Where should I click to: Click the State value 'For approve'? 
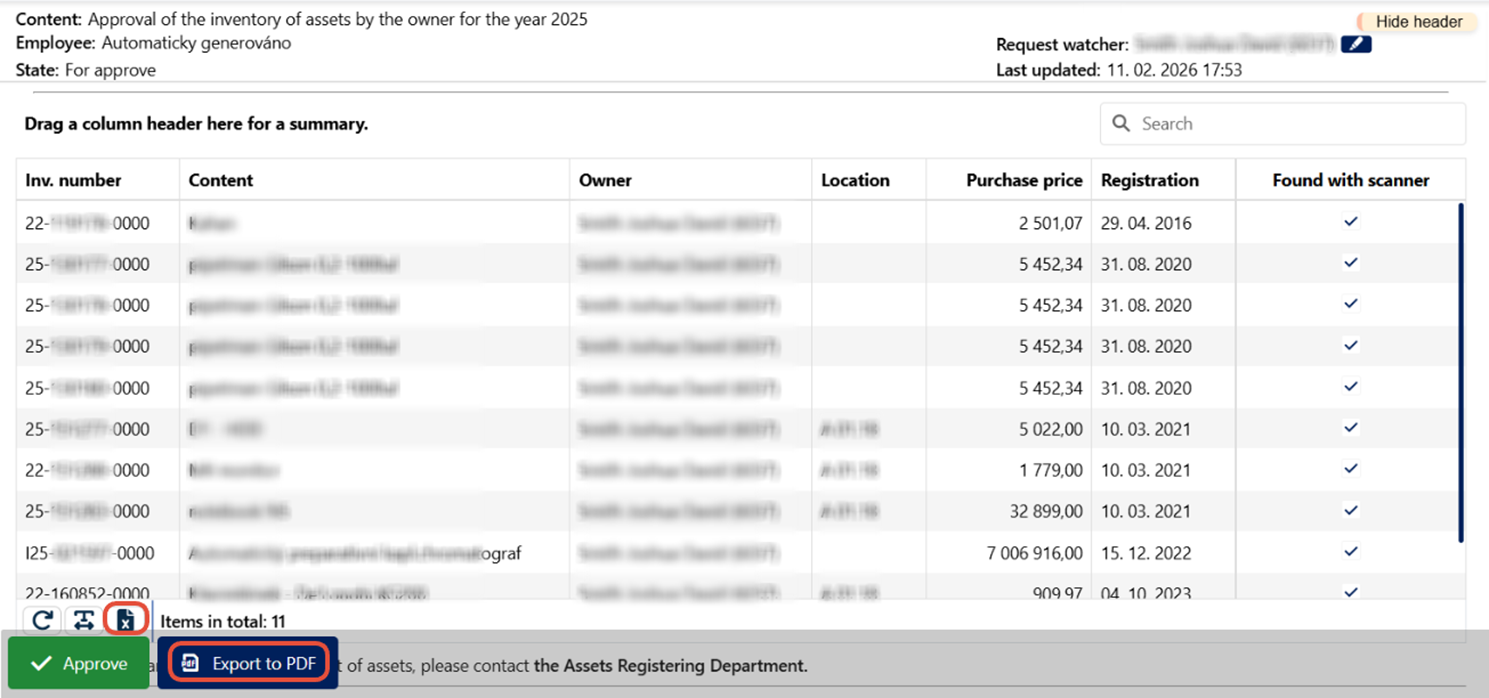pos(110,70)
